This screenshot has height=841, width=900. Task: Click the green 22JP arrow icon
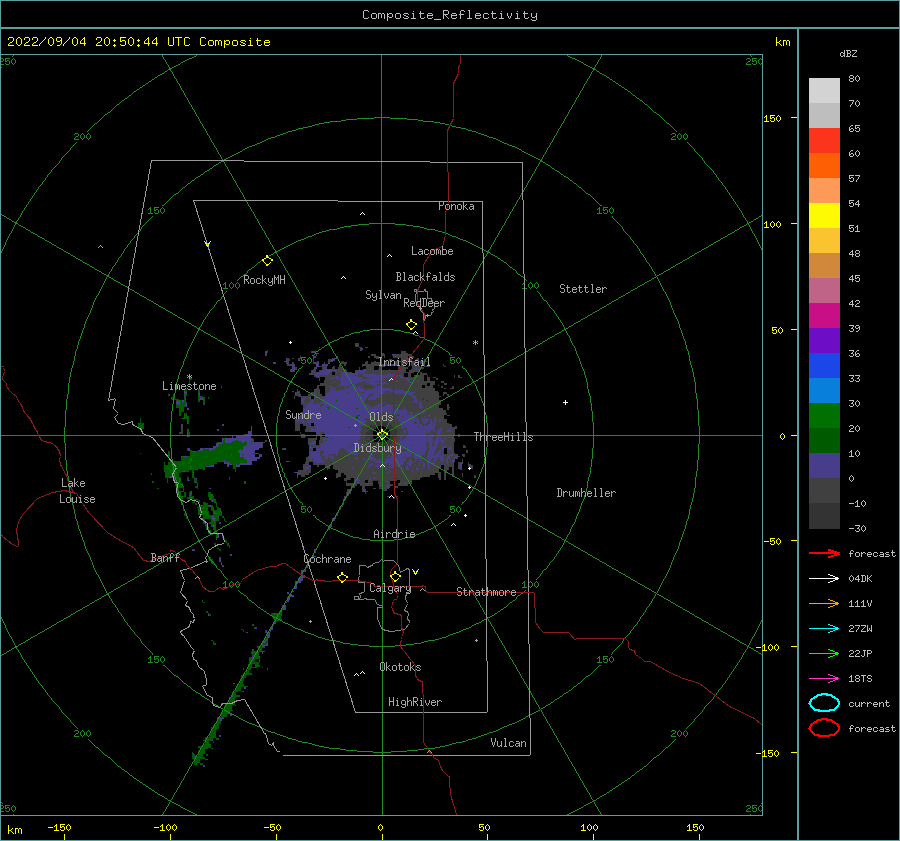click(x=824, y=653)
